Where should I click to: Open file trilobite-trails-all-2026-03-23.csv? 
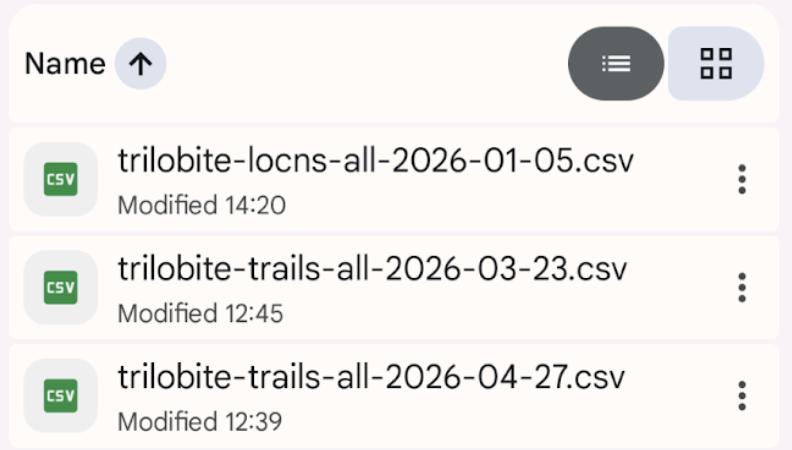(372, 269)
